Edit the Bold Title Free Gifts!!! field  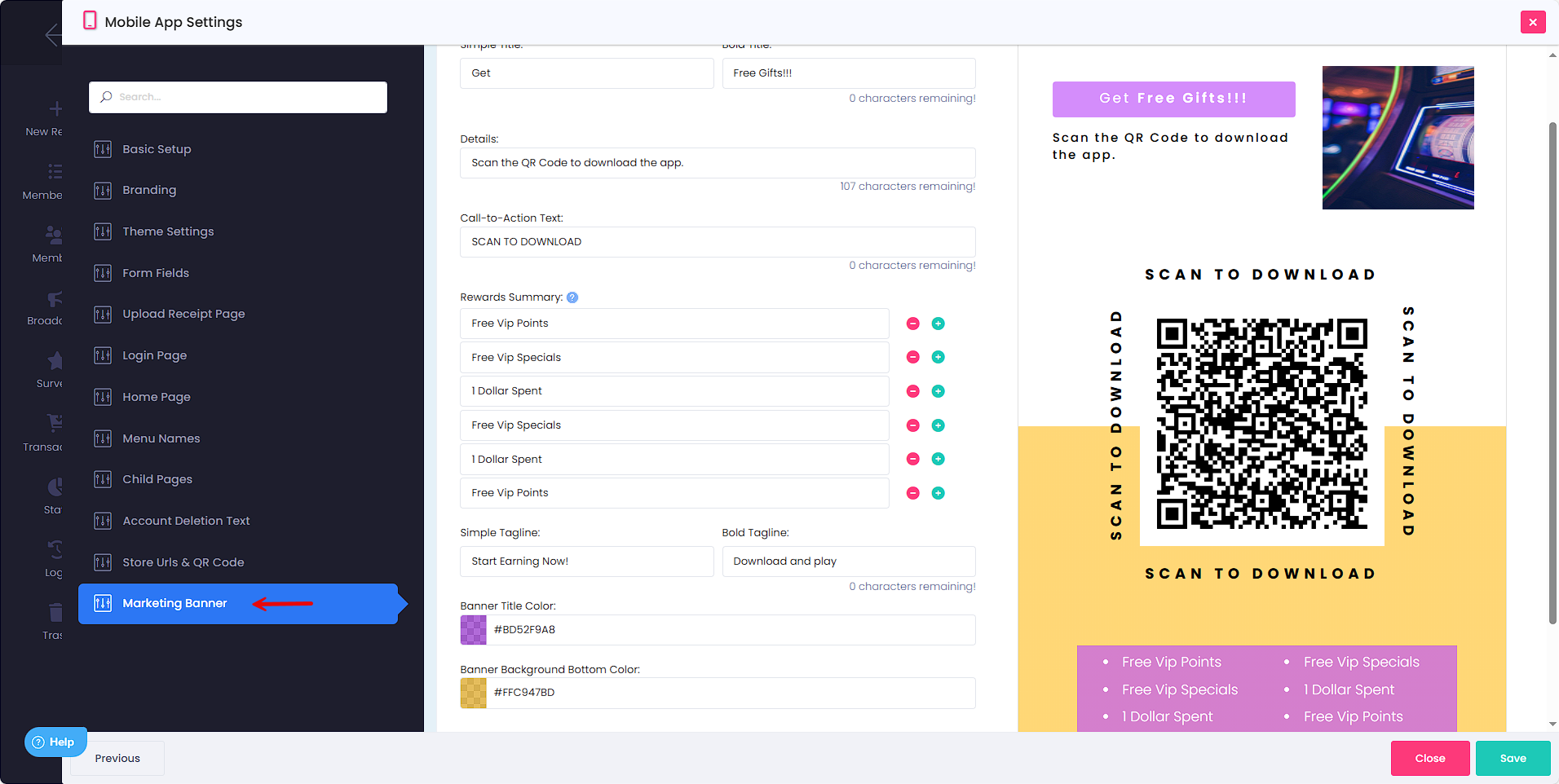click(849, 73)
